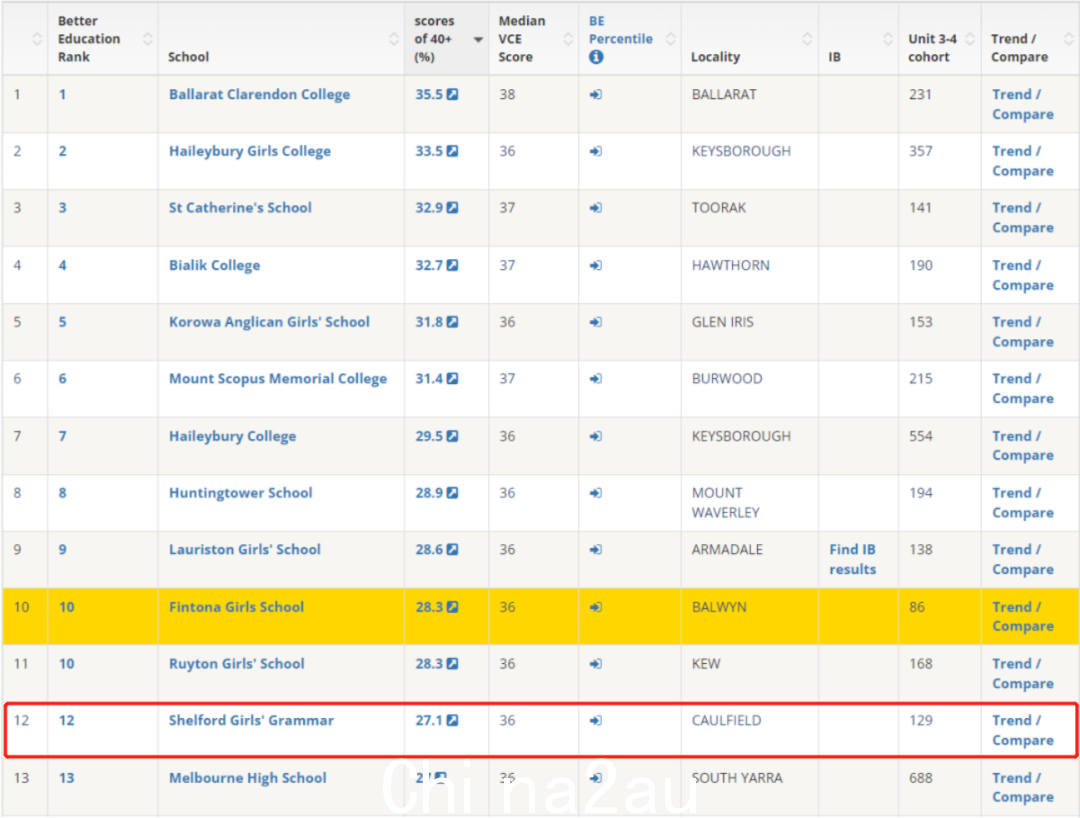Click BE Percentile login icon for Fintona Girls School

coord(596,607)
